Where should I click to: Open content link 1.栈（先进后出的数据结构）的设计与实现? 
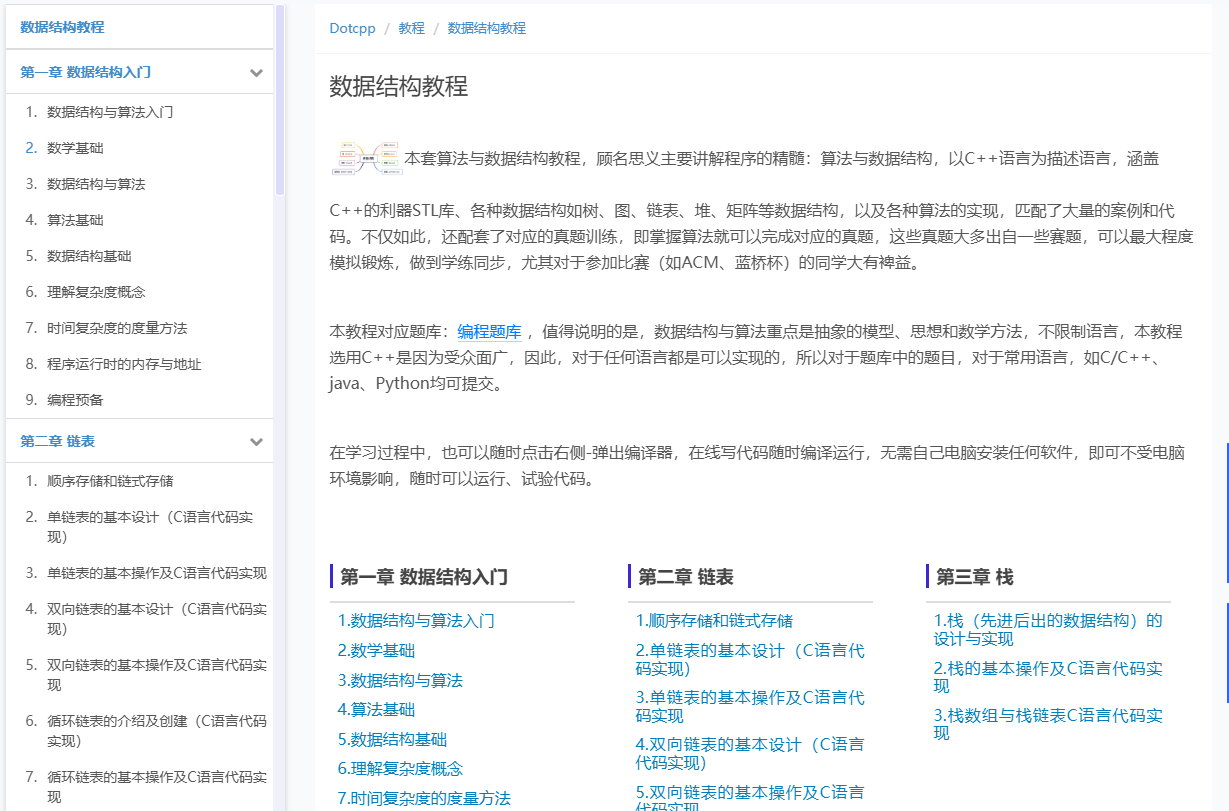point(1048,630)
